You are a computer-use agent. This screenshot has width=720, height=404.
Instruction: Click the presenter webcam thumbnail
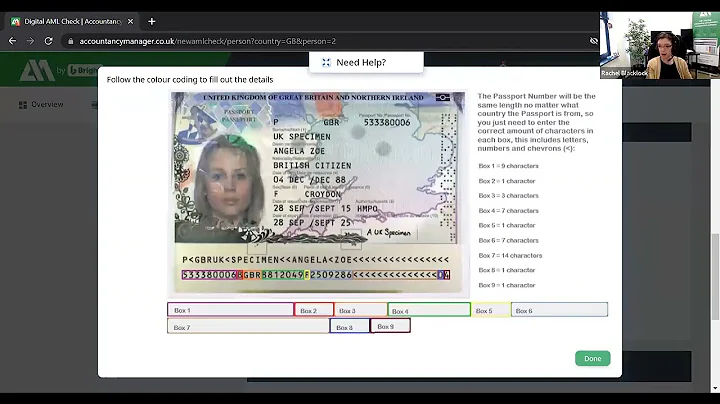coord(659,45)
